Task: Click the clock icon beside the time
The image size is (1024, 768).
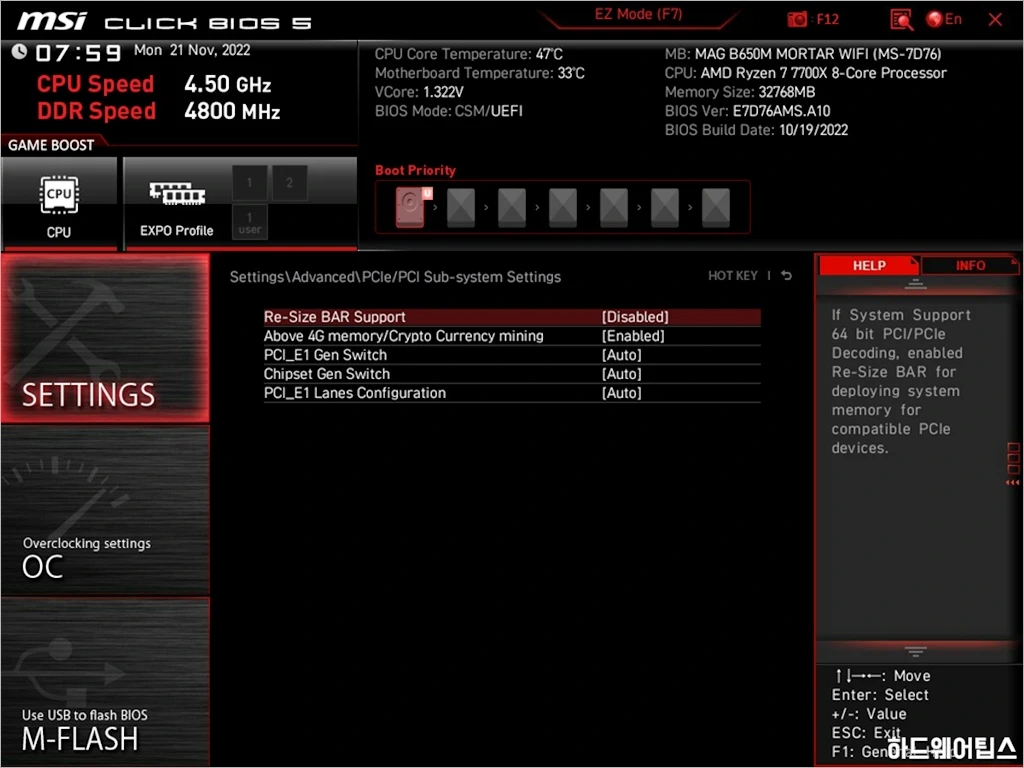Action: coord(20,52)
